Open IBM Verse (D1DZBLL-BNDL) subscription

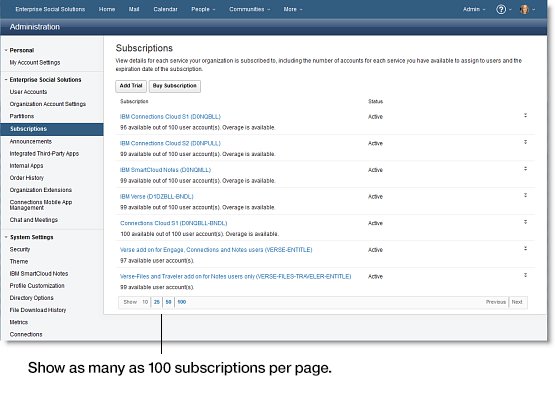pyautogui.click(x=157, y=196)
